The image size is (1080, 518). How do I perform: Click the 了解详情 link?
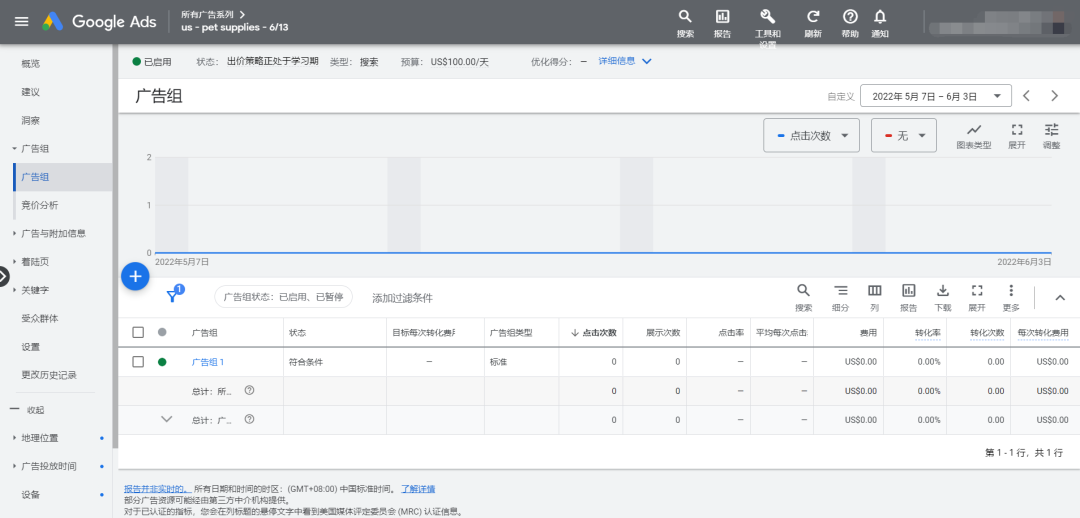coord(418,489)
